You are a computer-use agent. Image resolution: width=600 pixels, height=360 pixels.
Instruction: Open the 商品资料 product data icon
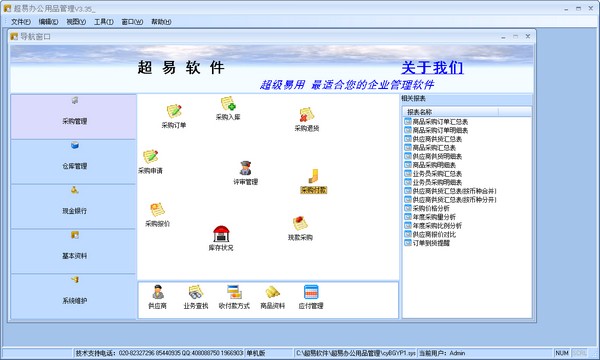click(x=272, y=297)
